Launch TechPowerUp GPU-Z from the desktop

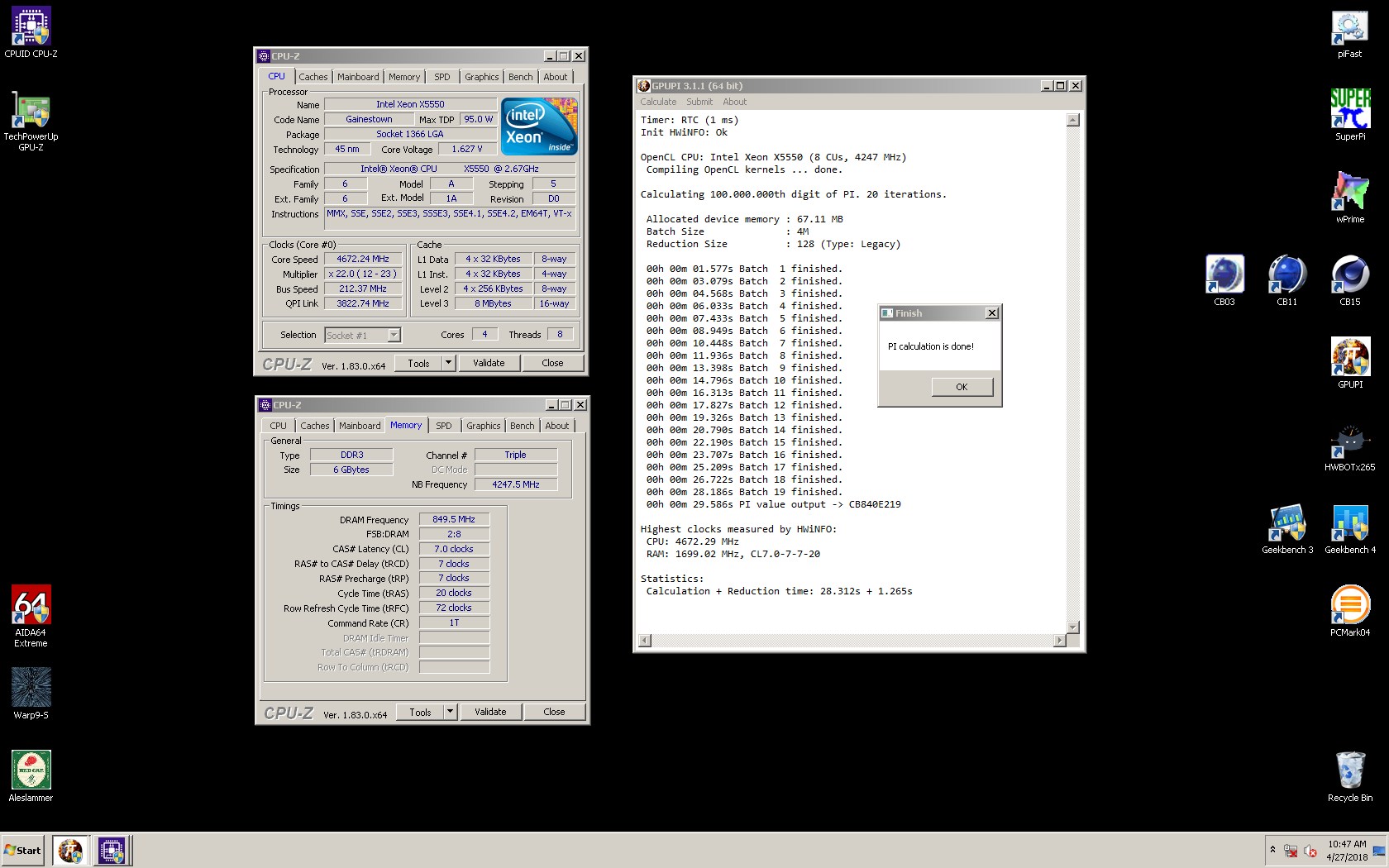point(31,121)
